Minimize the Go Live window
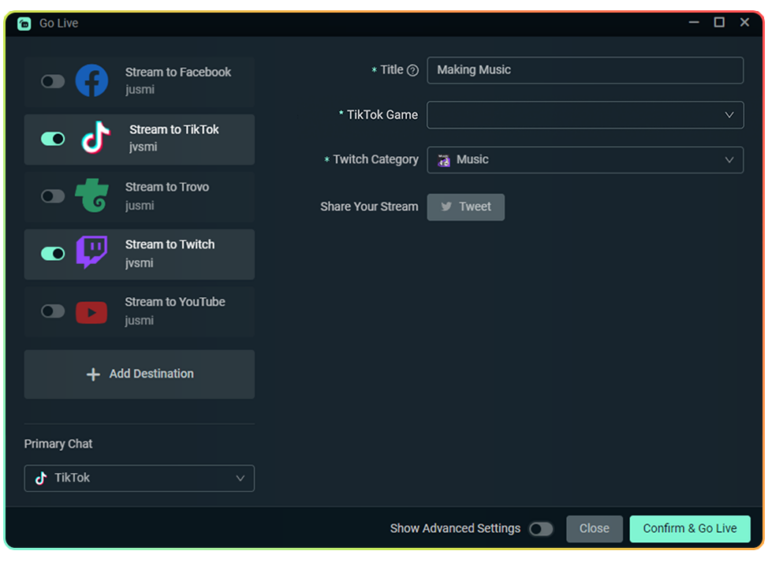The height and width of the screenshot is (562, 768). tap(694, 23)
